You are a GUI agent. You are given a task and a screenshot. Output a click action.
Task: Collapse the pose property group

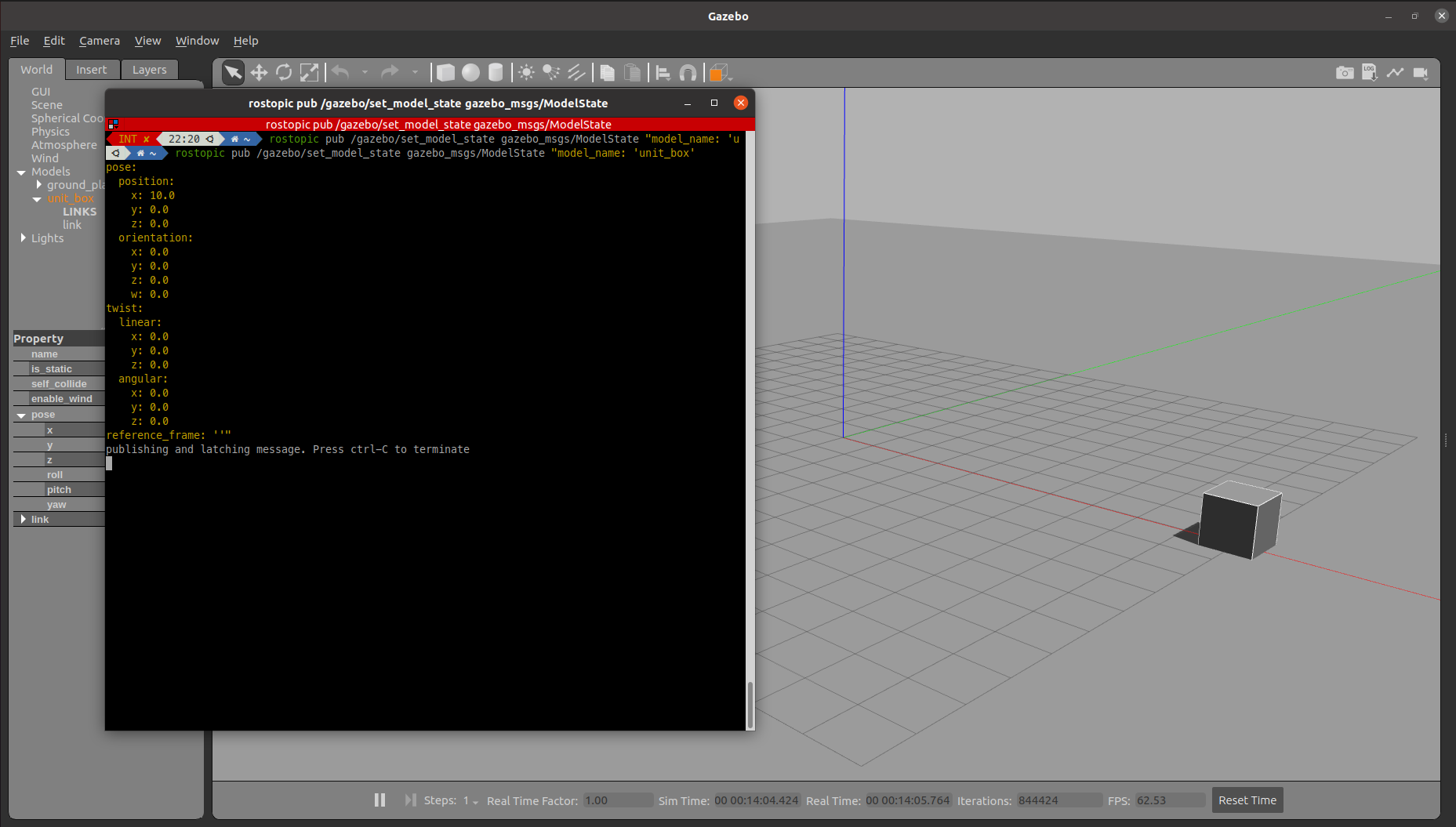coord(21,415)
